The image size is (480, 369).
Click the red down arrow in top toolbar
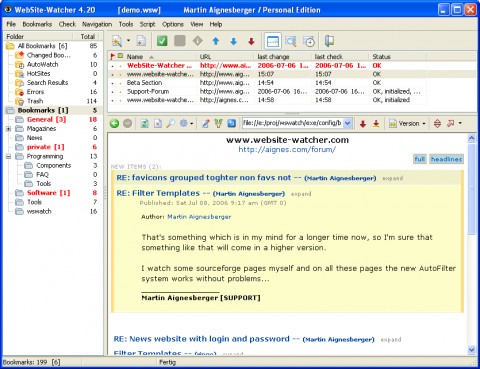point(251,41)
